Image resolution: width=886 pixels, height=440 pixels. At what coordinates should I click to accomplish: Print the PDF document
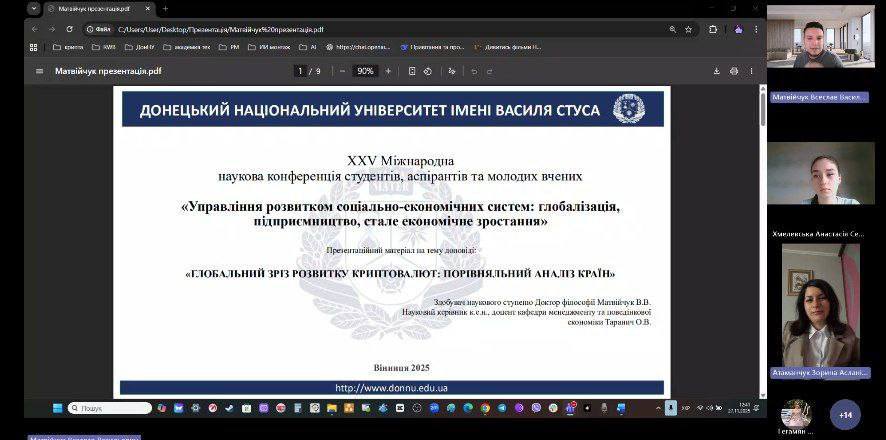tap(734, 71)
